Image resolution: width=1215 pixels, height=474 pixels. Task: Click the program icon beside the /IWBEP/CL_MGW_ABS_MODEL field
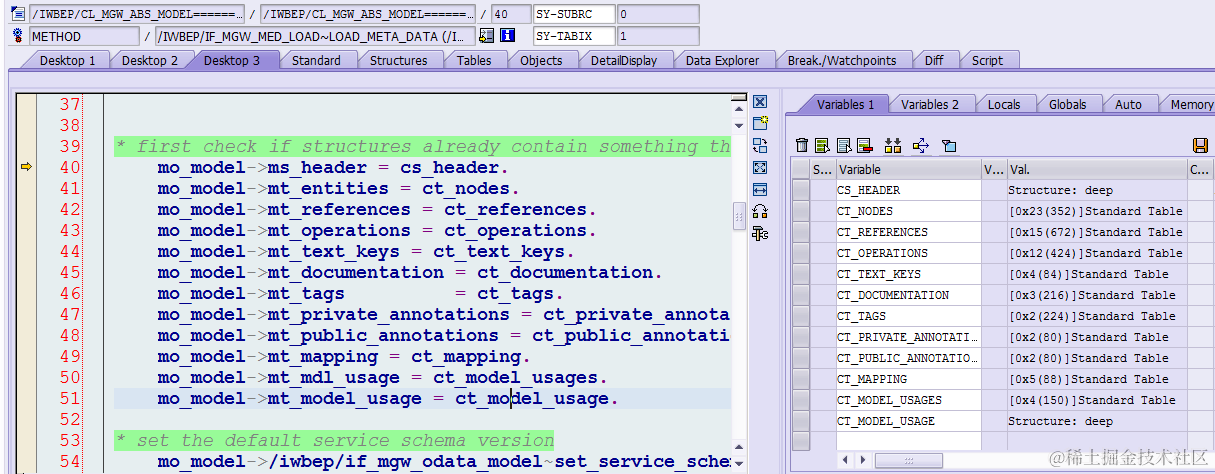17,16
